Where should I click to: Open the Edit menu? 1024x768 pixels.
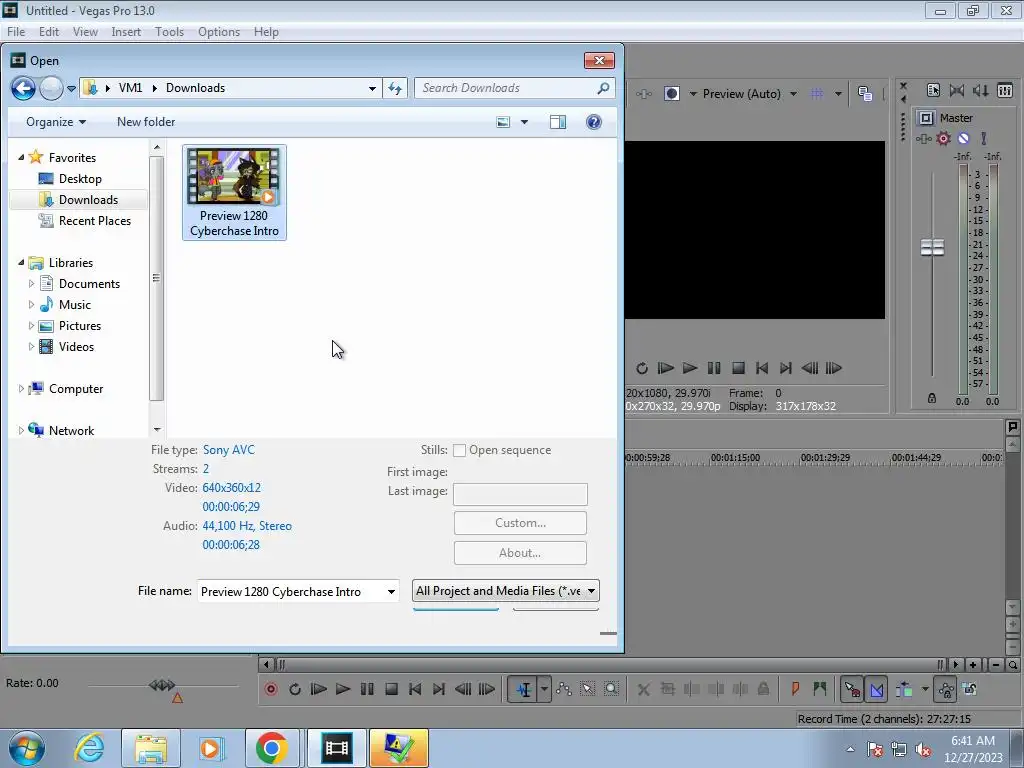[x=49, y=31]
